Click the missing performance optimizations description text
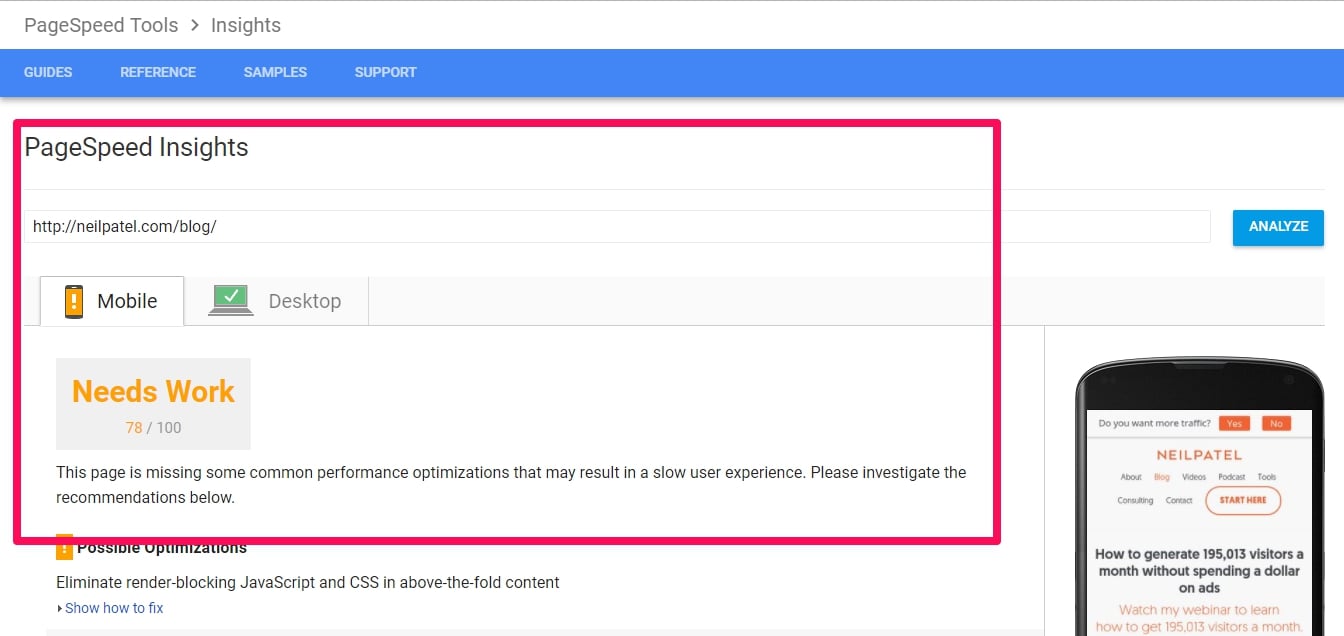 click(511, 485)
